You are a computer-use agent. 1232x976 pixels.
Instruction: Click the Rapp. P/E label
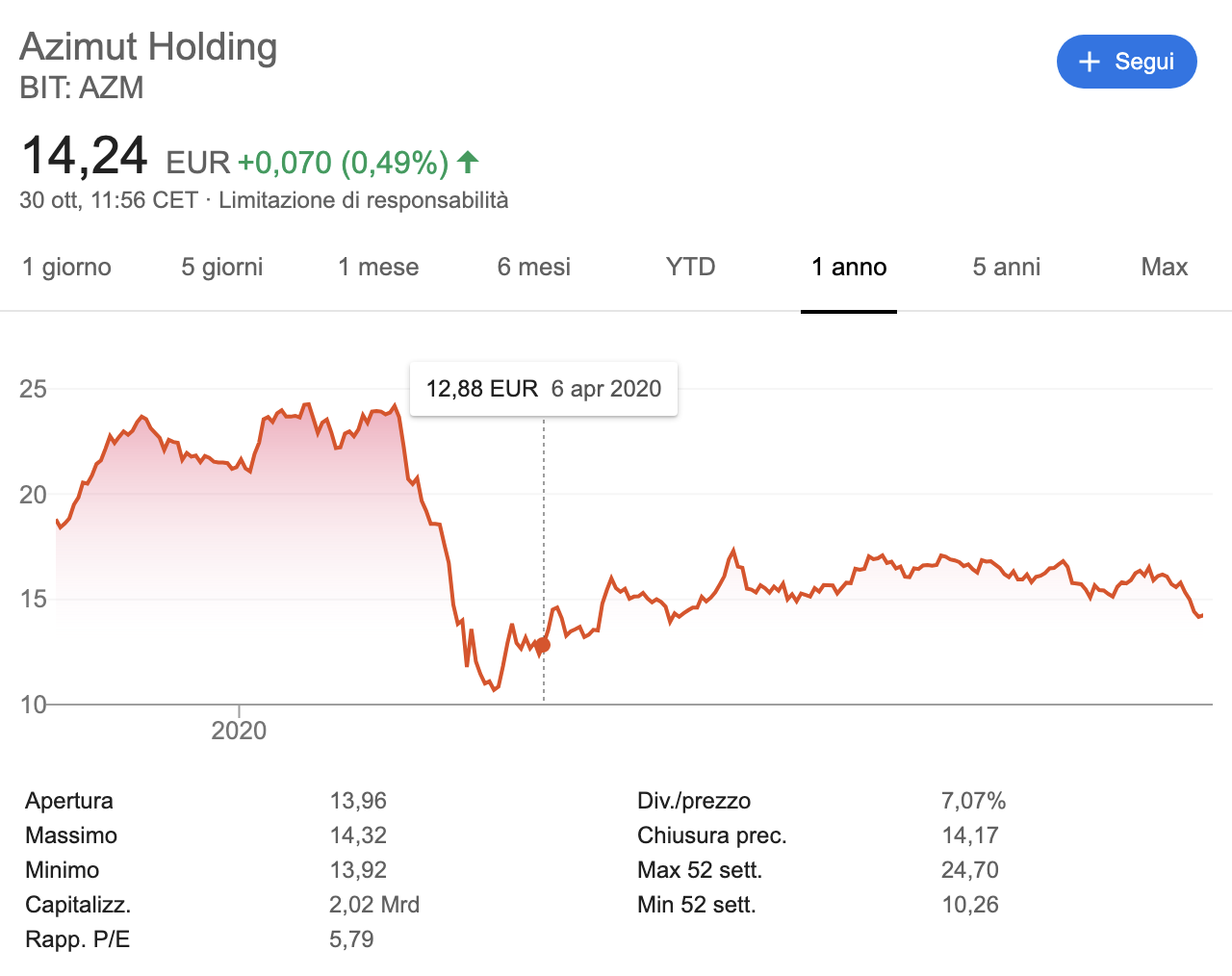pyautogui.click(x=78, y=939)
